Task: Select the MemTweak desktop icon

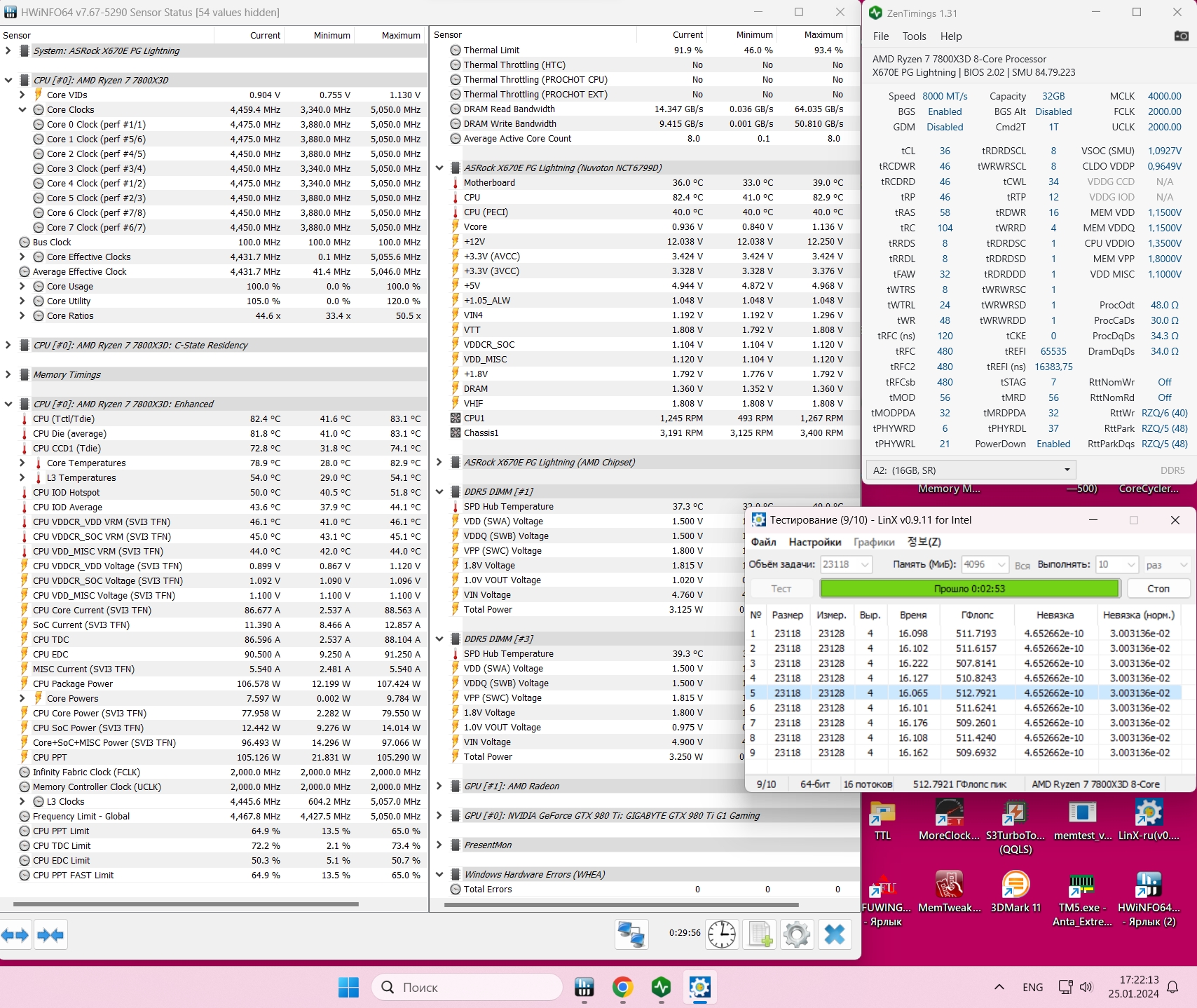Action: click(949, 892)
